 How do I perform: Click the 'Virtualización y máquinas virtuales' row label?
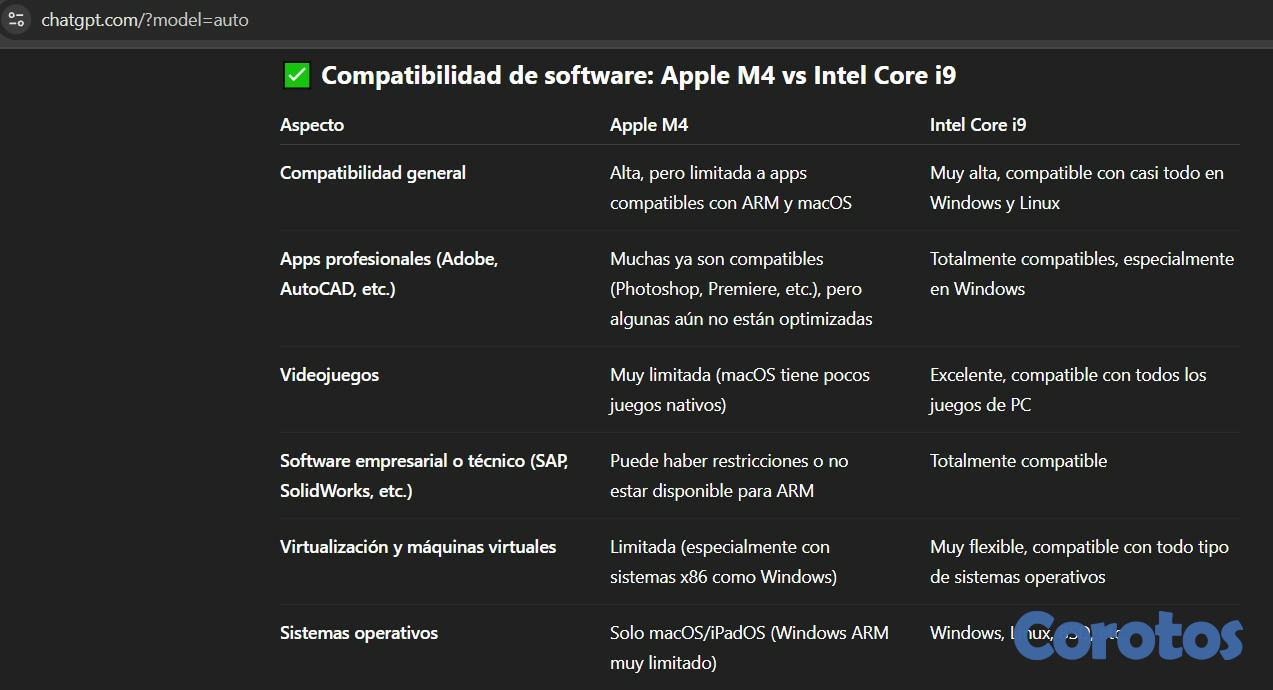tap(418, 547)
